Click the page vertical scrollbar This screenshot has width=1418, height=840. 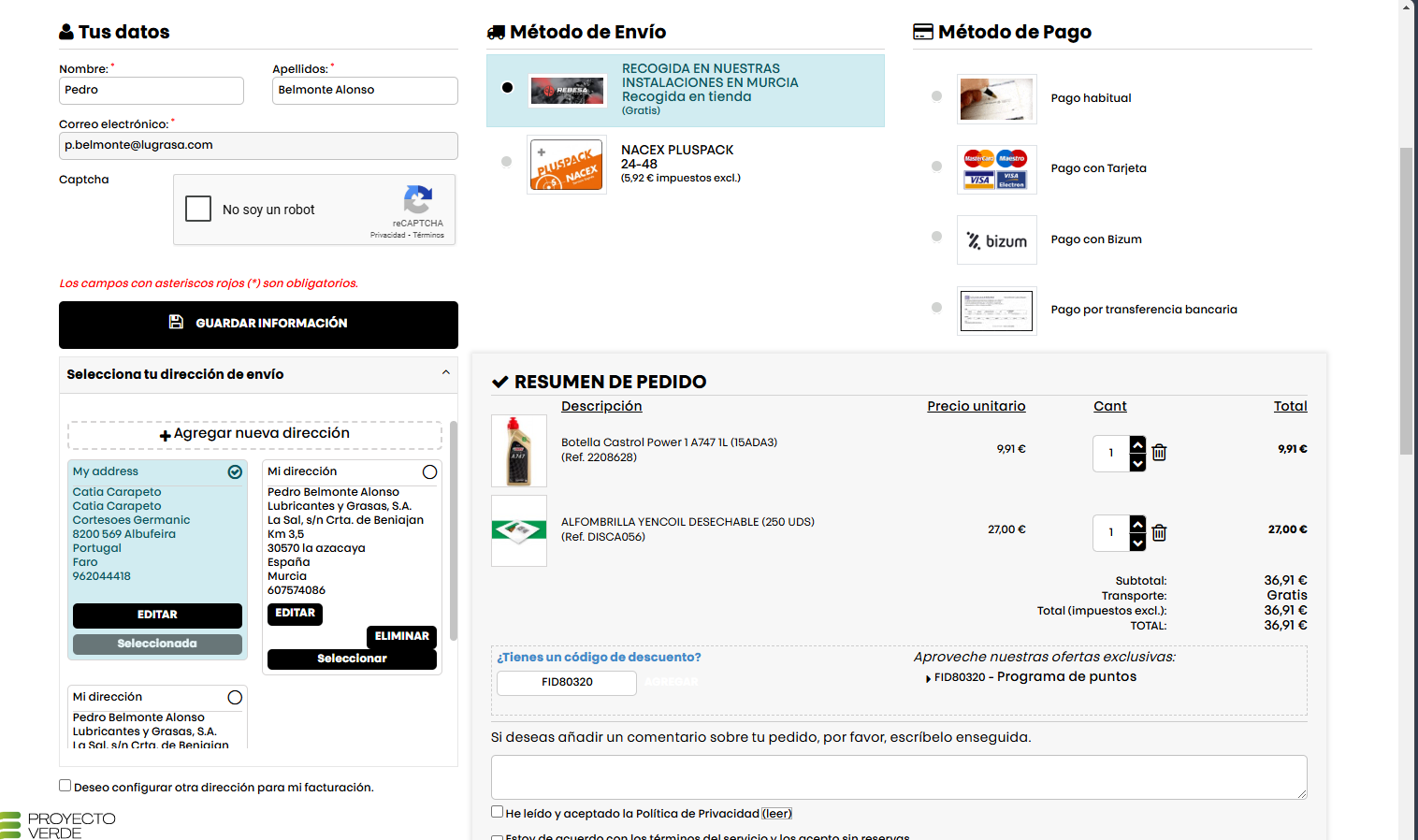pos(1406,301)
